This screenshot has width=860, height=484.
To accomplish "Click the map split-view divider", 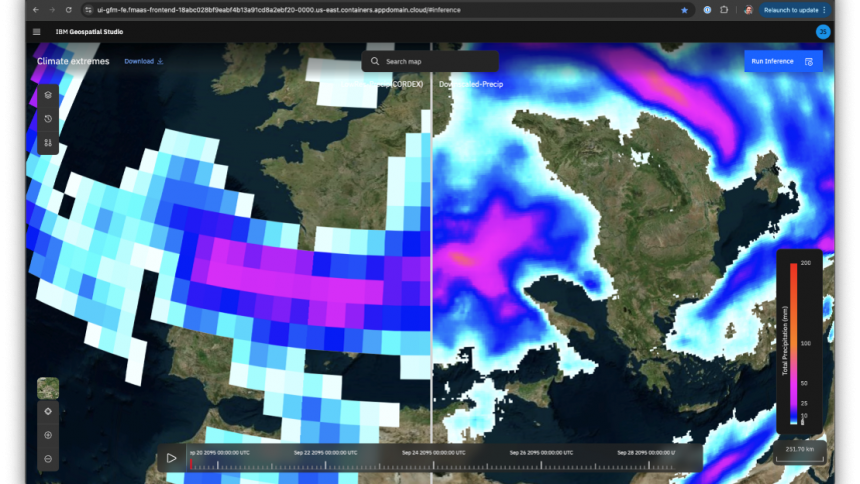I will pyautogui.click(x=431, y=250).
